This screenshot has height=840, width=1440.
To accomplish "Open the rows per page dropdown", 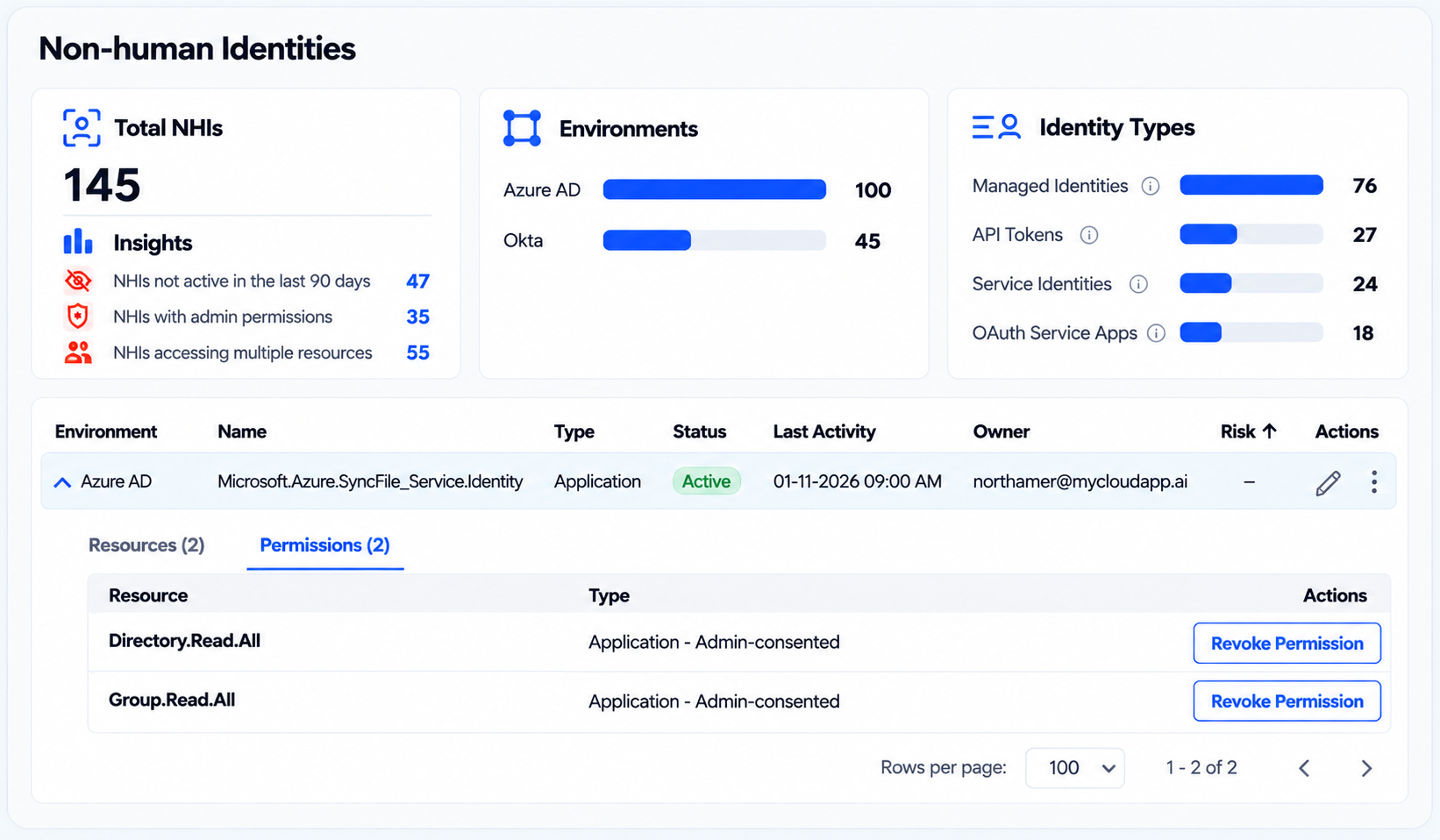I will [x=1075, y=768].
